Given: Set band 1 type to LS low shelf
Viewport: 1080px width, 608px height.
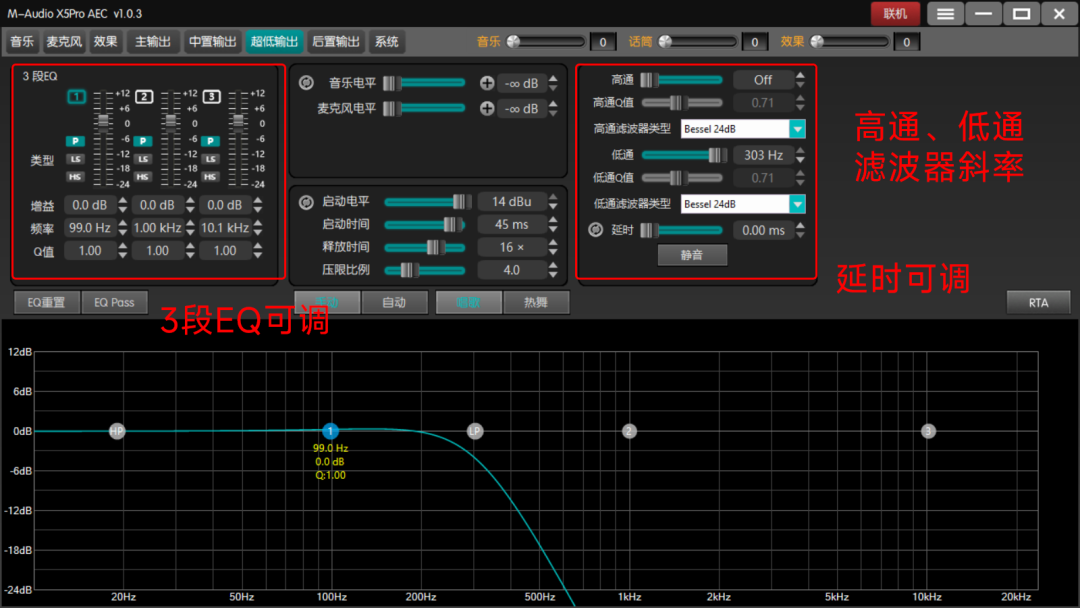Looking at the screenshot, I should click(x=75, y=159).
